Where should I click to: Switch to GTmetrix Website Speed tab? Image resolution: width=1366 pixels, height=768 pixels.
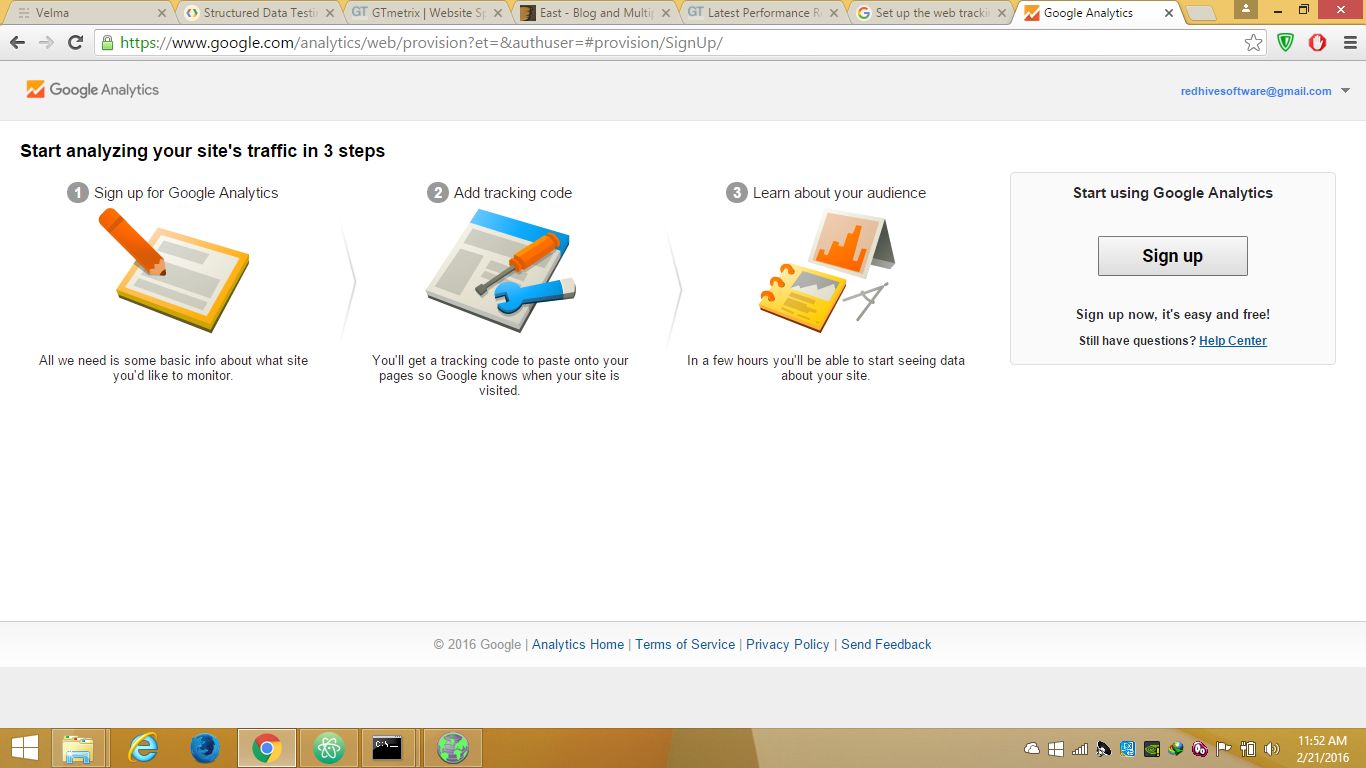(x=427, y=13)
